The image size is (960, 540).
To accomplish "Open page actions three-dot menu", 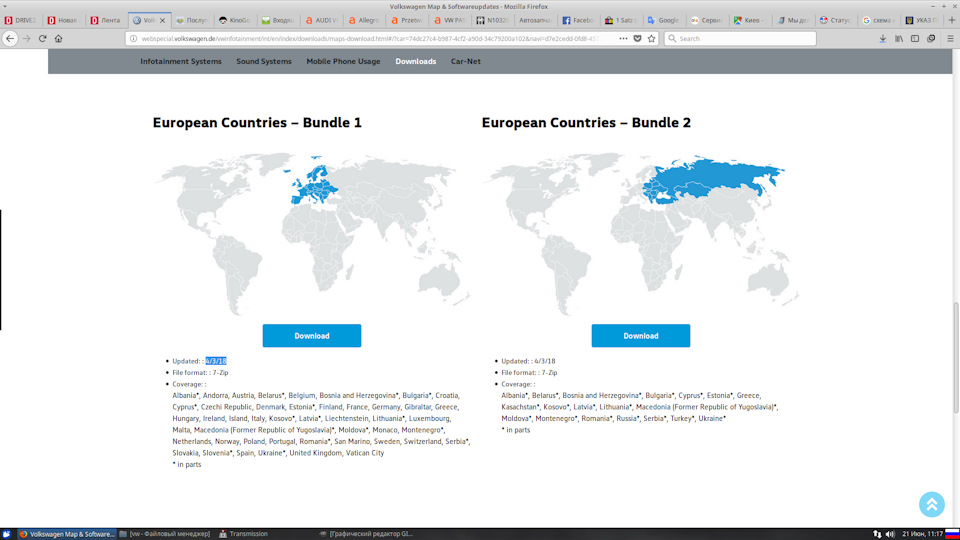I will pyautogui.click(x=623, y=39).
